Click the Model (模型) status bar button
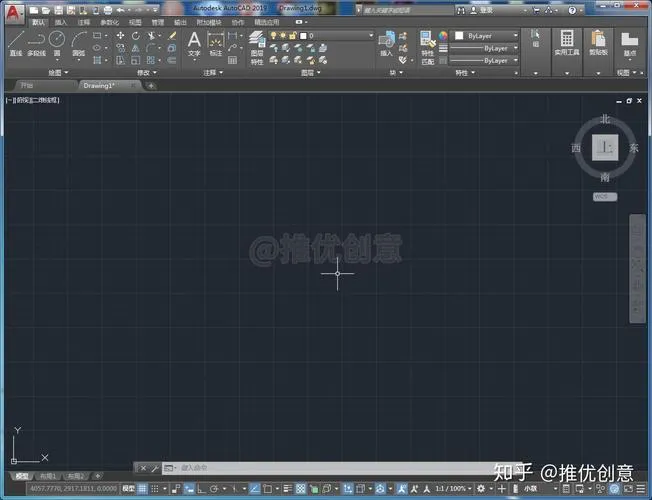The height and width of the screenshot is (500, 652). [x=128, y=488]
